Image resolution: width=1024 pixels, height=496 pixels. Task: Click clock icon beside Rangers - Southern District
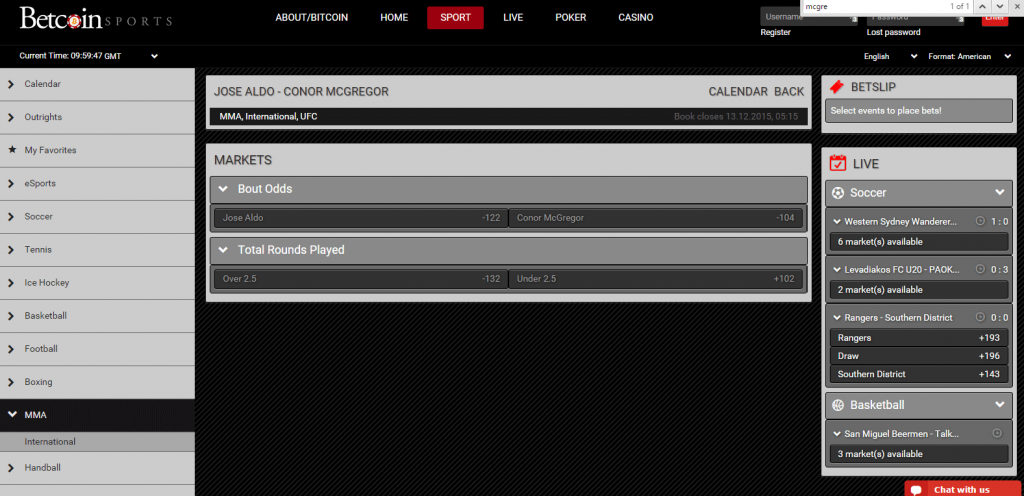pos(980,317)
